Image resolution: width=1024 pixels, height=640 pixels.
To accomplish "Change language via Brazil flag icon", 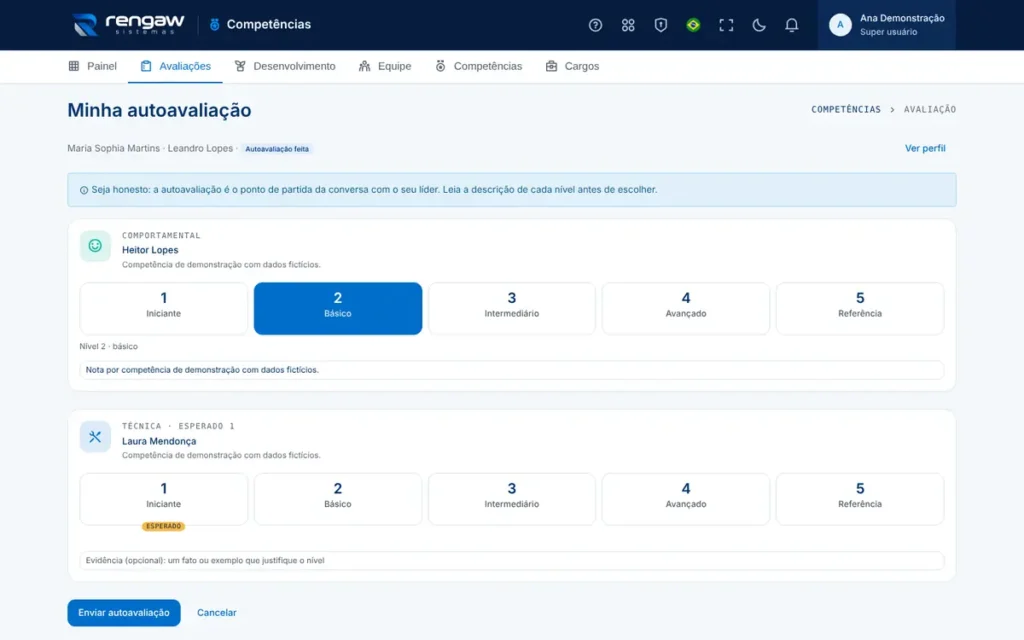I will (x=693, y=25).
